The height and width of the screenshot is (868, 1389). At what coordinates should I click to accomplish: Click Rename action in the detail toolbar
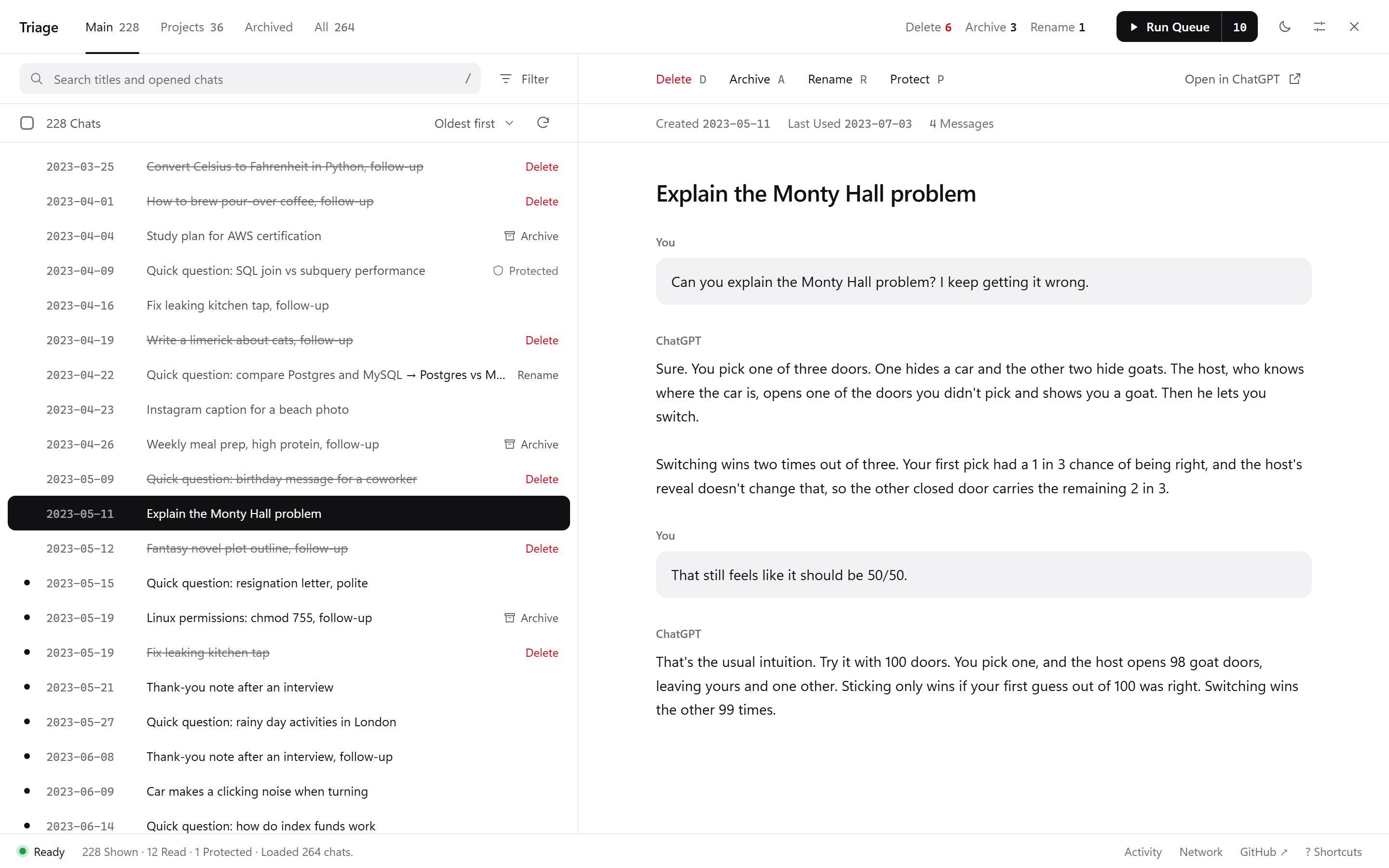point(837,79)
